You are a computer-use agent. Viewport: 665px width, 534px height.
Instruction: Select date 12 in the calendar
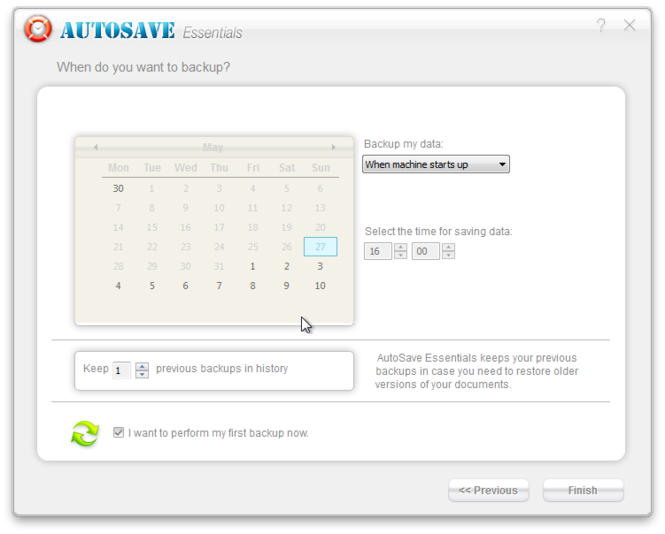[287, 208]
